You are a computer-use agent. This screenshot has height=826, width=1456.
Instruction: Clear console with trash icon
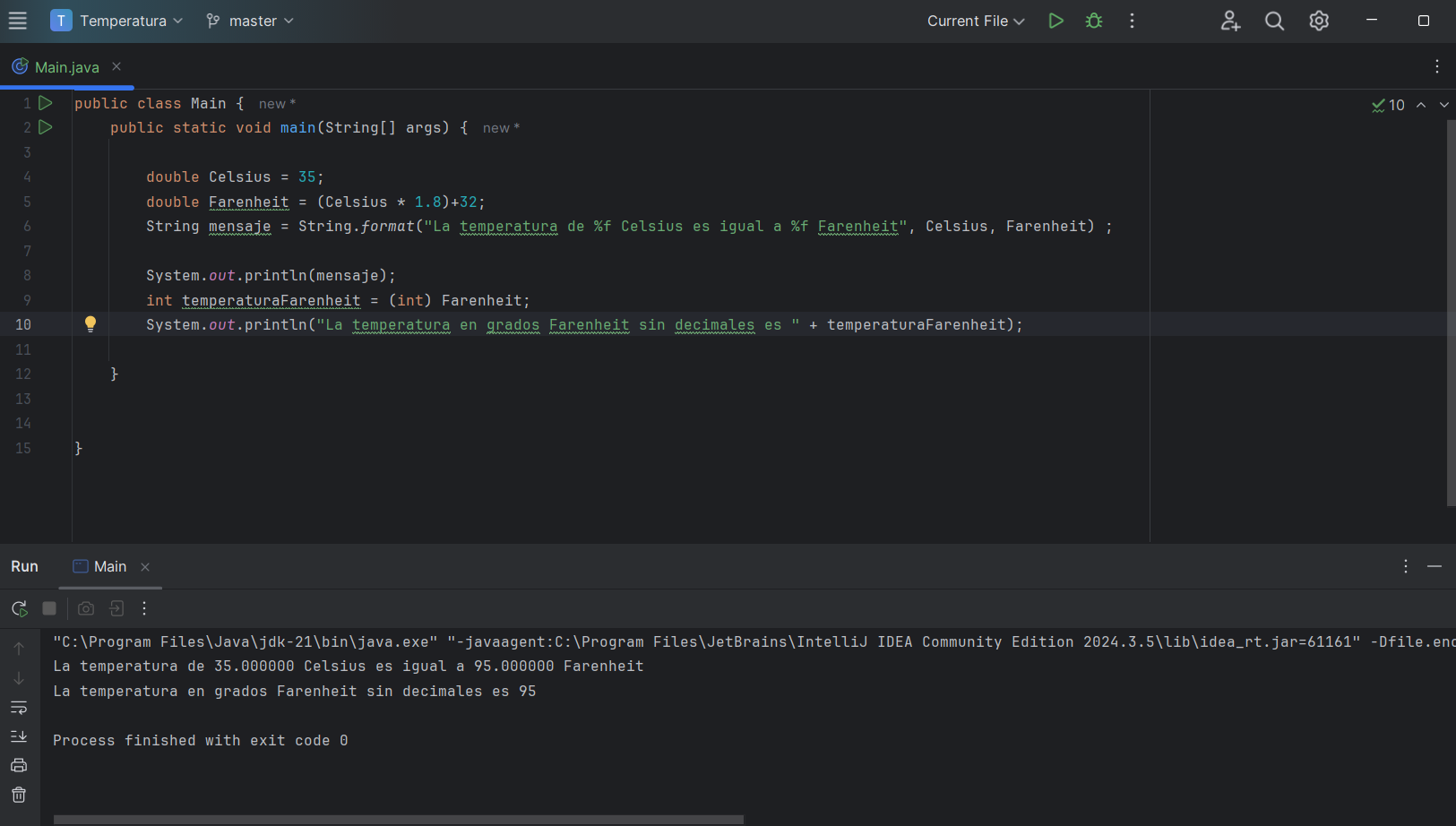coord(19,795)
